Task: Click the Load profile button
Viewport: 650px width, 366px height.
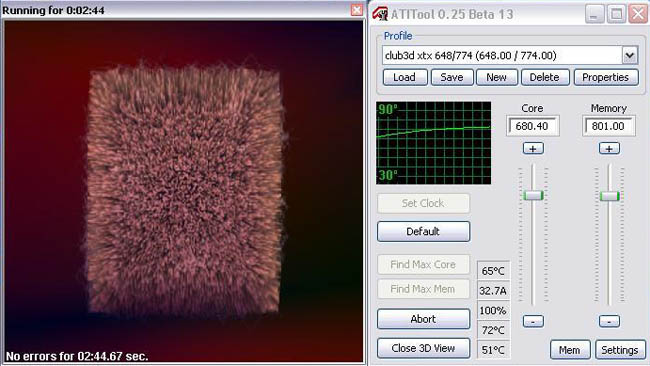Action: click(405, 78)
